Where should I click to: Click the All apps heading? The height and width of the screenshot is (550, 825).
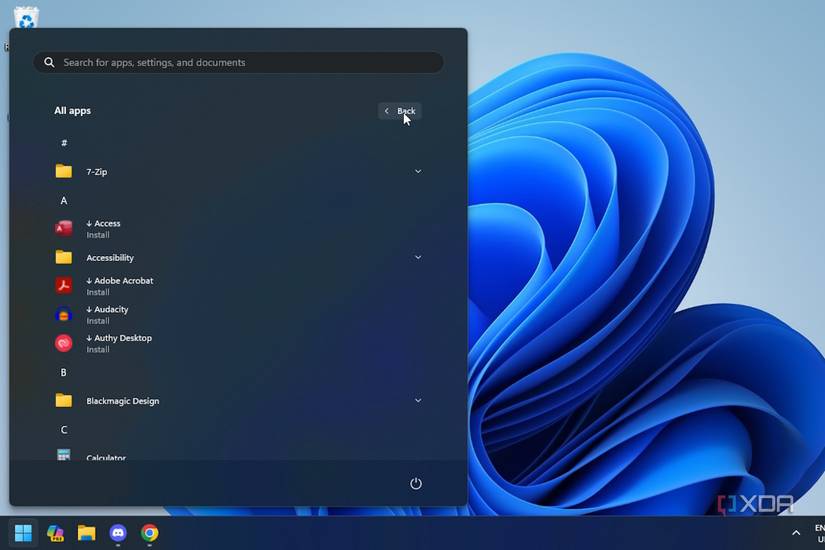(x=73, y=111)
